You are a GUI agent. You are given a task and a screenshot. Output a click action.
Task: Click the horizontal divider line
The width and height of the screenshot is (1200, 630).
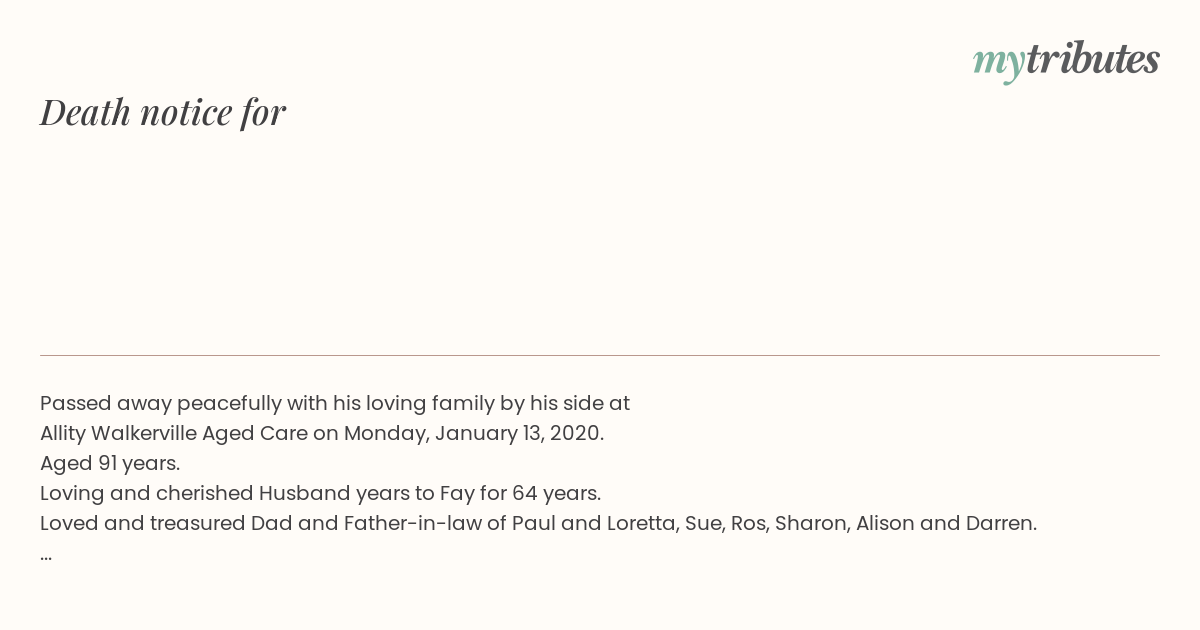[x=600, y=355]
